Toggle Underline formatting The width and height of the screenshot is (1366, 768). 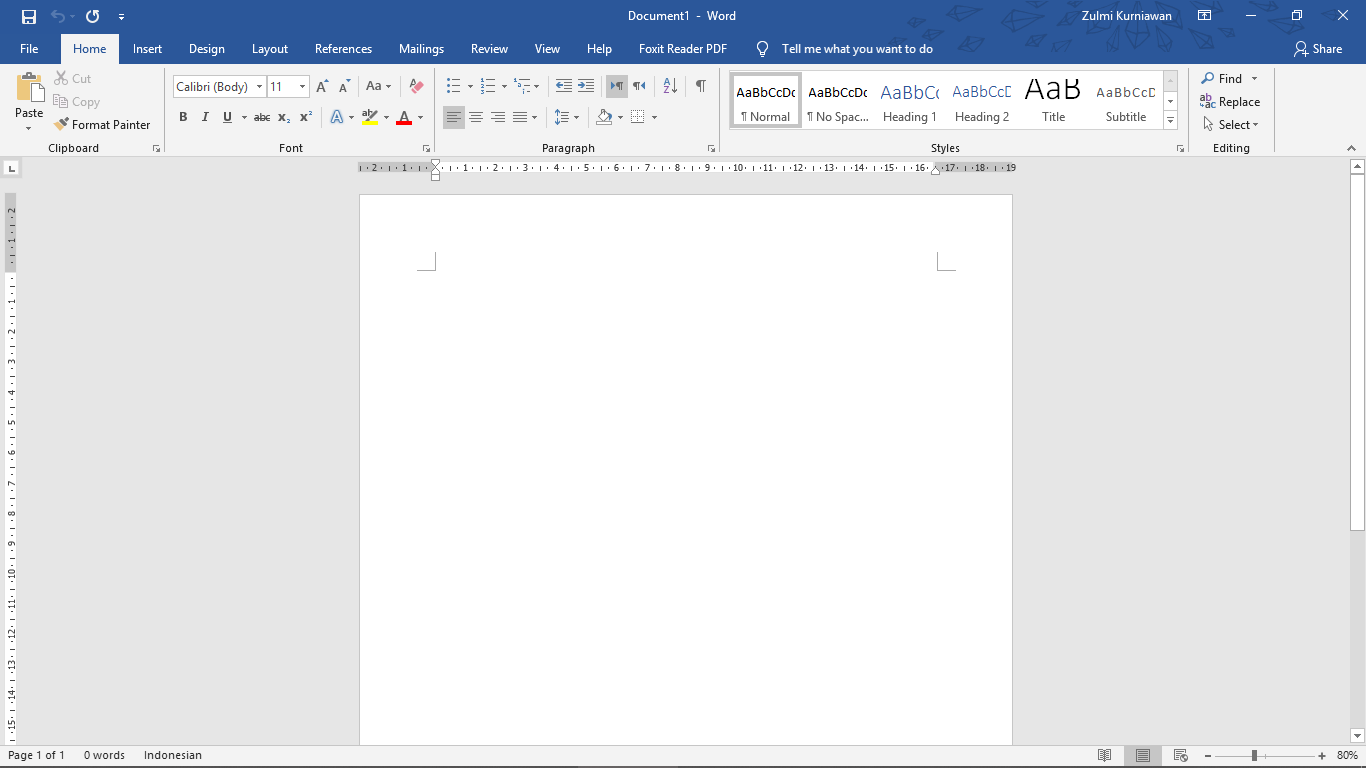point(227,117)
